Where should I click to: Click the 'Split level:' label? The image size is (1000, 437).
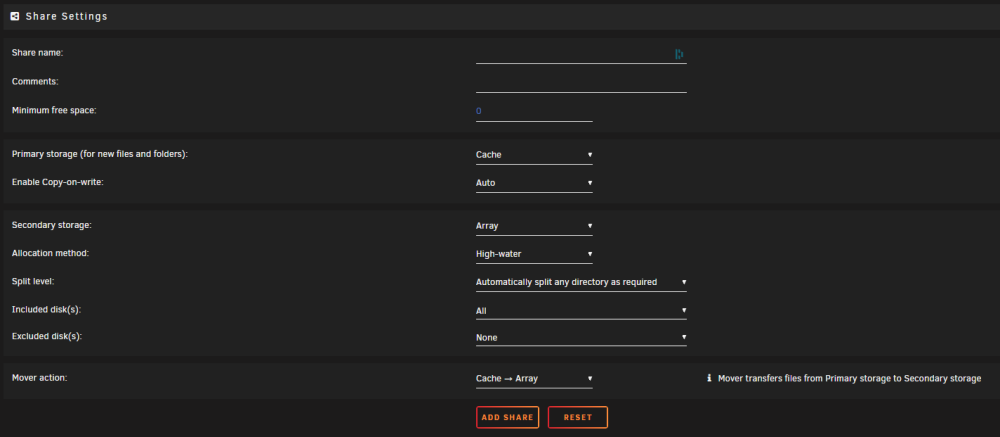coord(33,281)
